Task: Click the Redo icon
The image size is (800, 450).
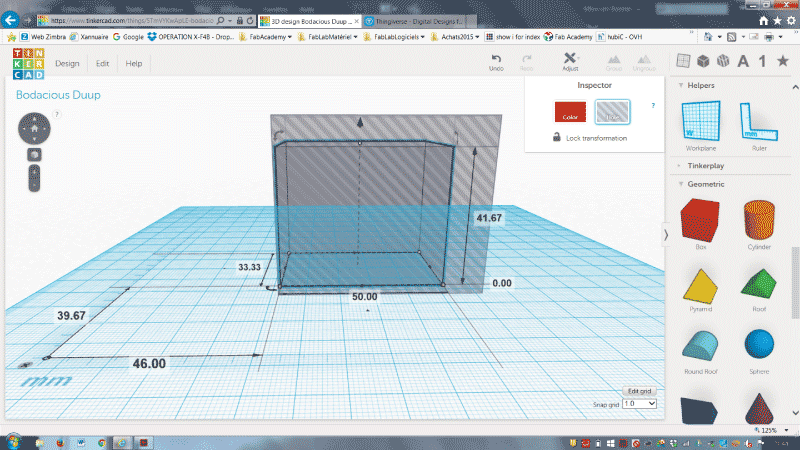Action: click(x=527, y=62)
